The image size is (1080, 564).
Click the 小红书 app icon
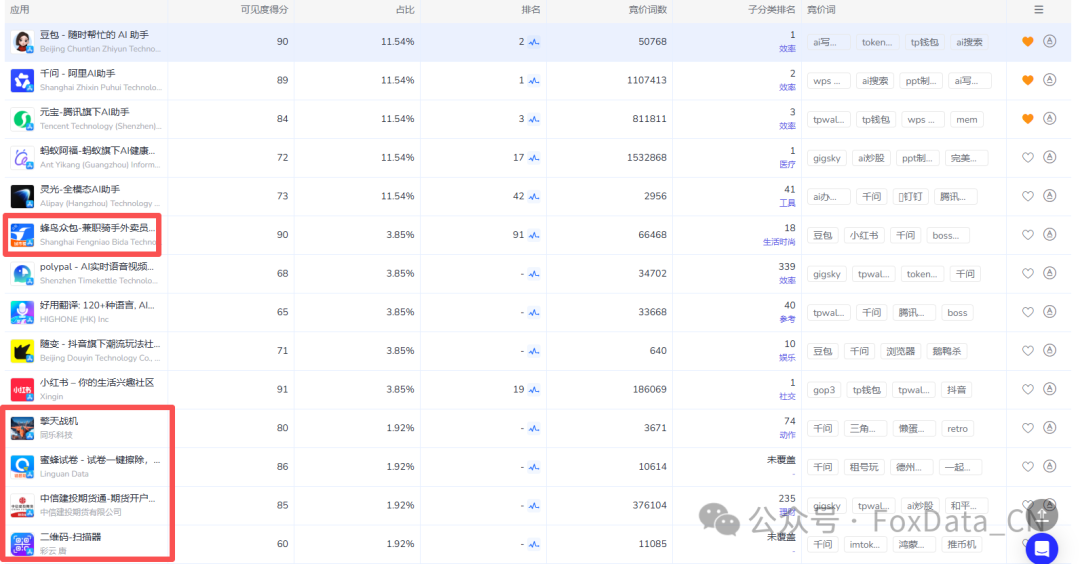[x=22, y=389]
